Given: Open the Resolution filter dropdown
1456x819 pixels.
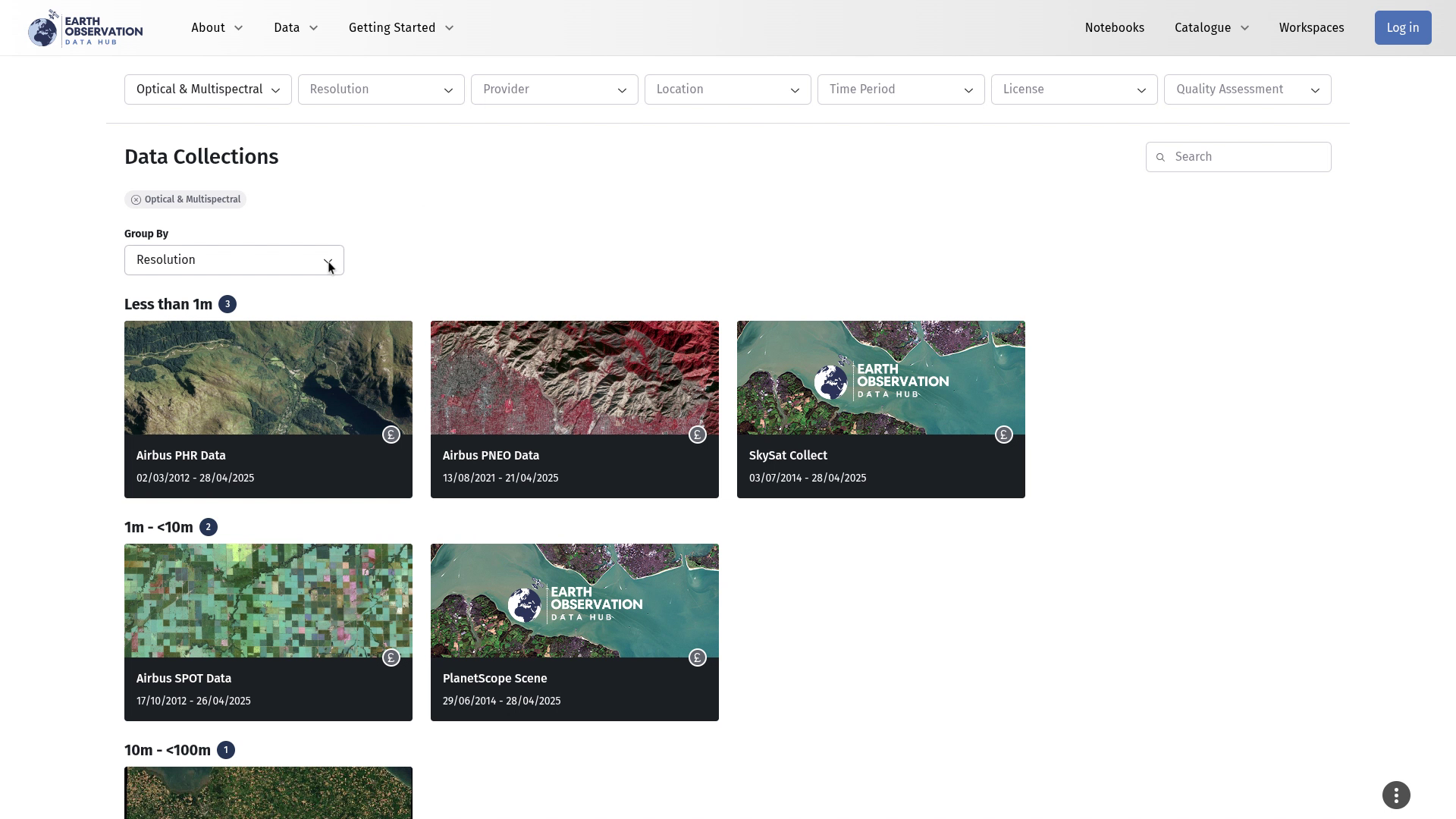Looking at the screenshot, I should [x=381, y=89].
